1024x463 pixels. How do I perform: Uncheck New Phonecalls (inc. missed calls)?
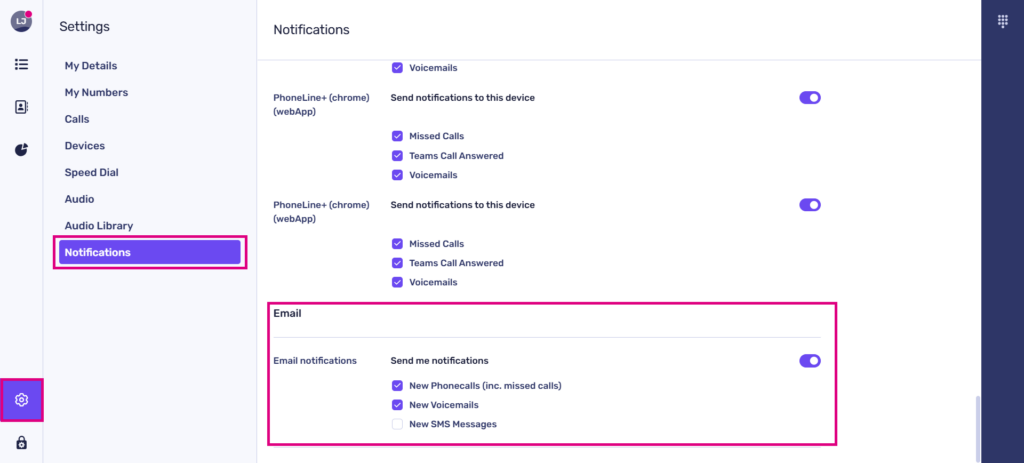(397, 386)
